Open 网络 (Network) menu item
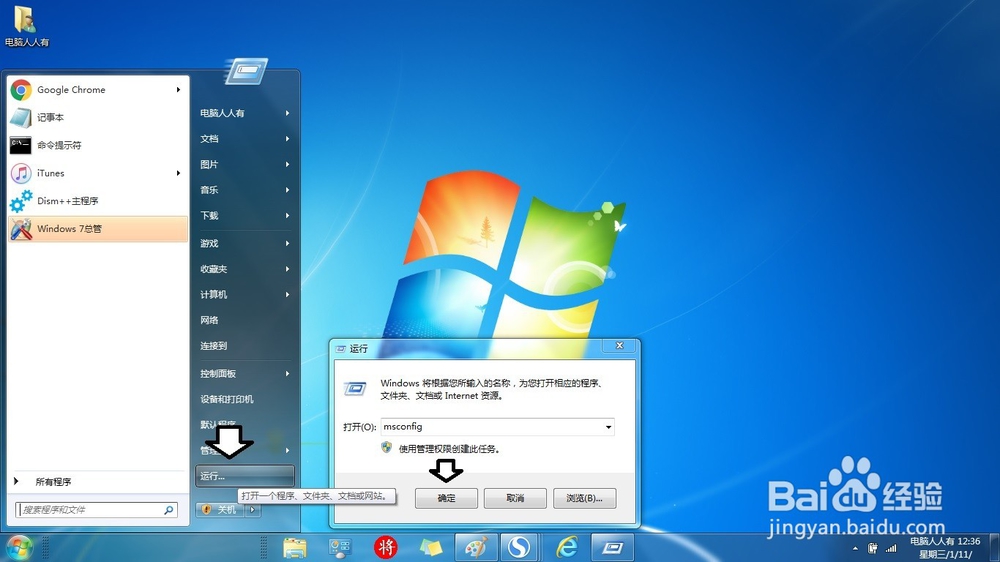The image size is (1000, 562). (245, 320)
